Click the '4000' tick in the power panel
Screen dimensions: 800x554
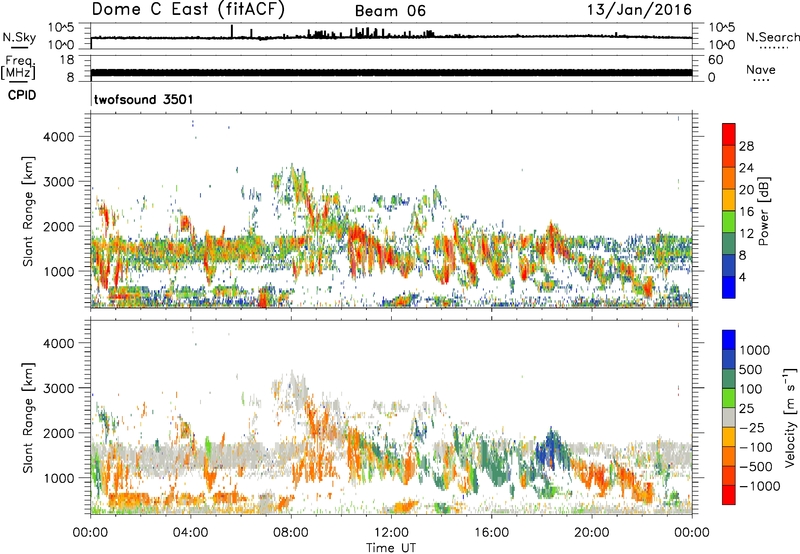(59, 137)
